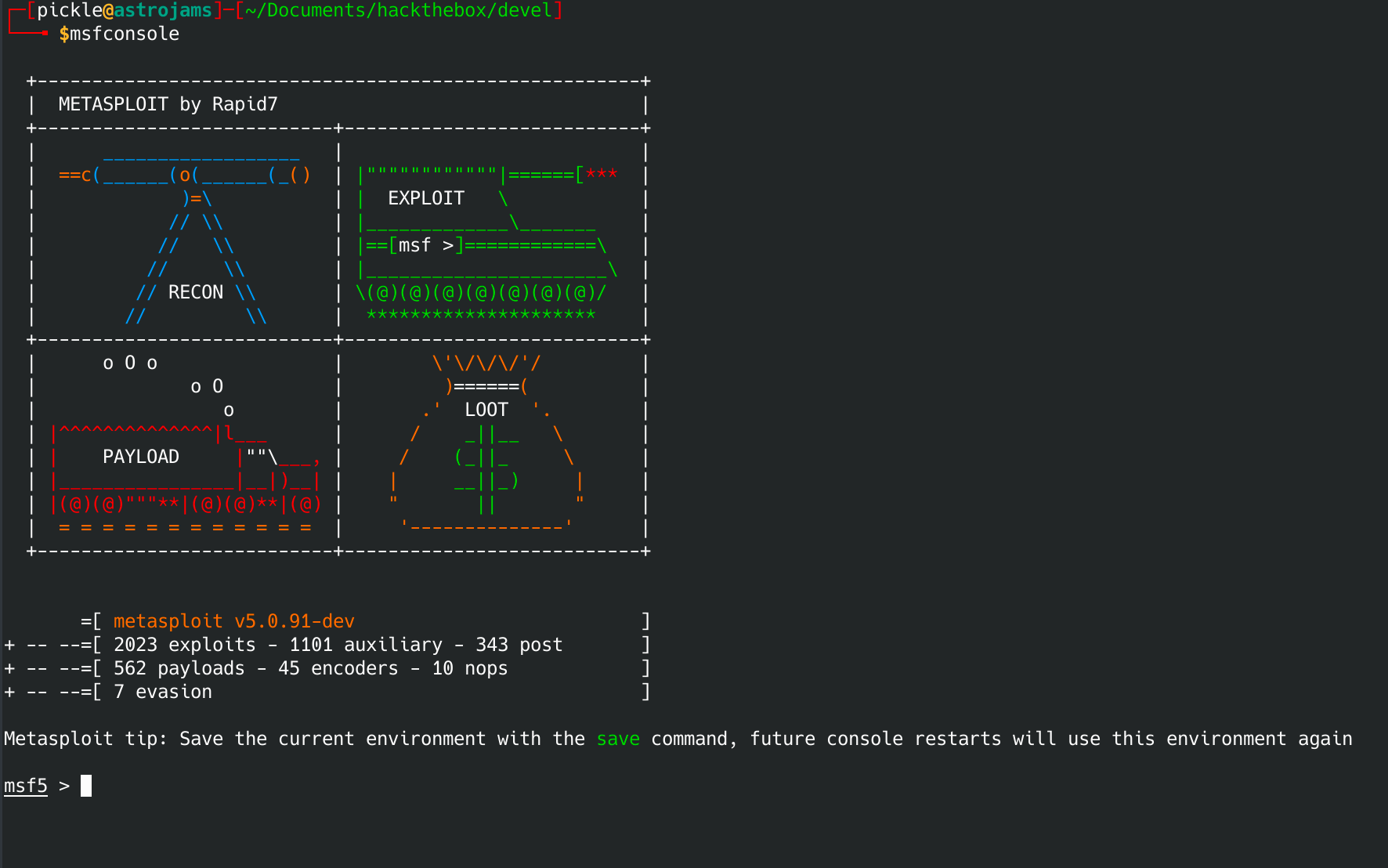Viewport: 1388px width, 868px height.
Task: Click the orange "metasploit v5.0.91-dev" version text
Action: click(x=233, y=621)
